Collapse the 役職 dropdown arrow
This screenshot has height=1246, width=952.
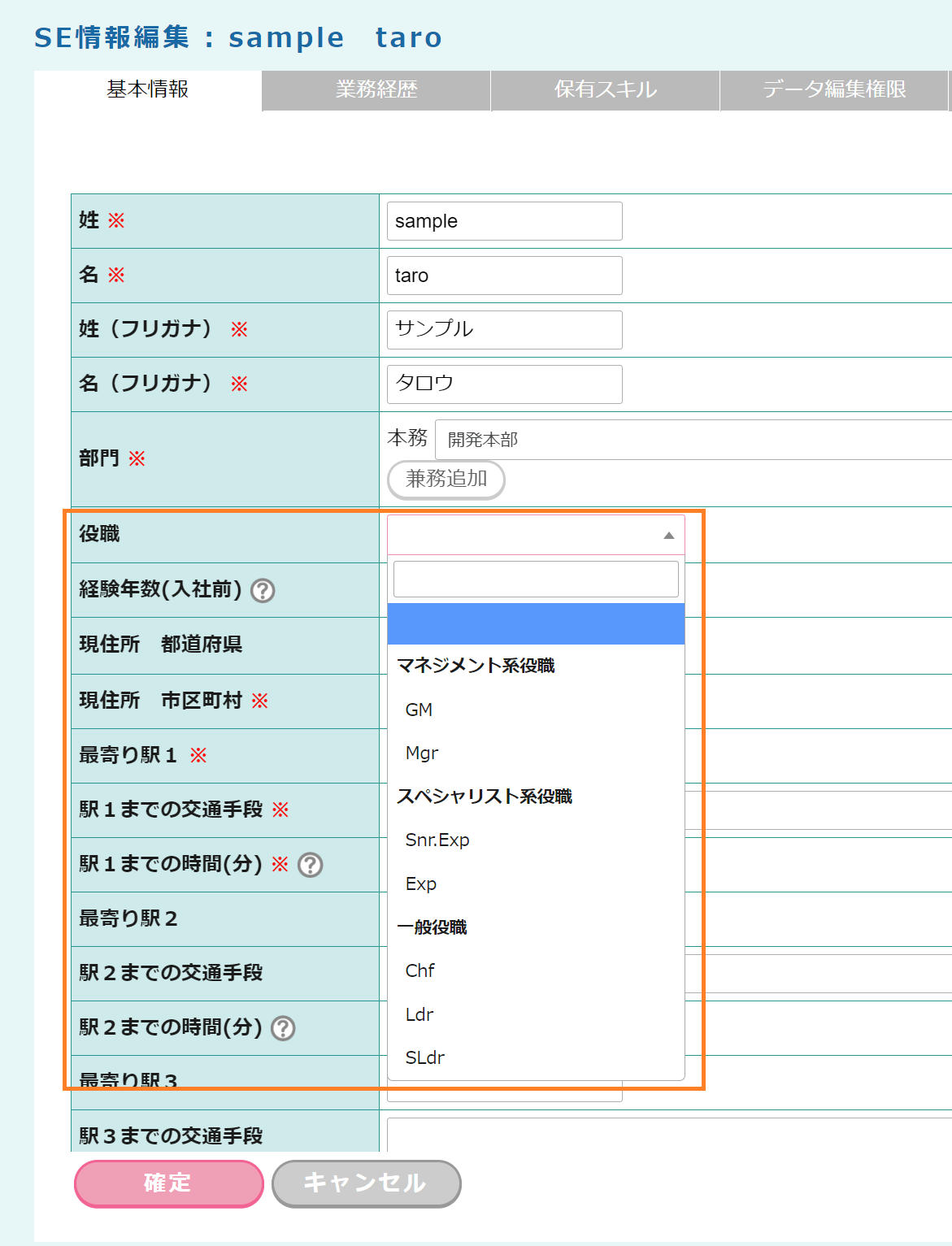pyautogui.click(x=668, y=536)
